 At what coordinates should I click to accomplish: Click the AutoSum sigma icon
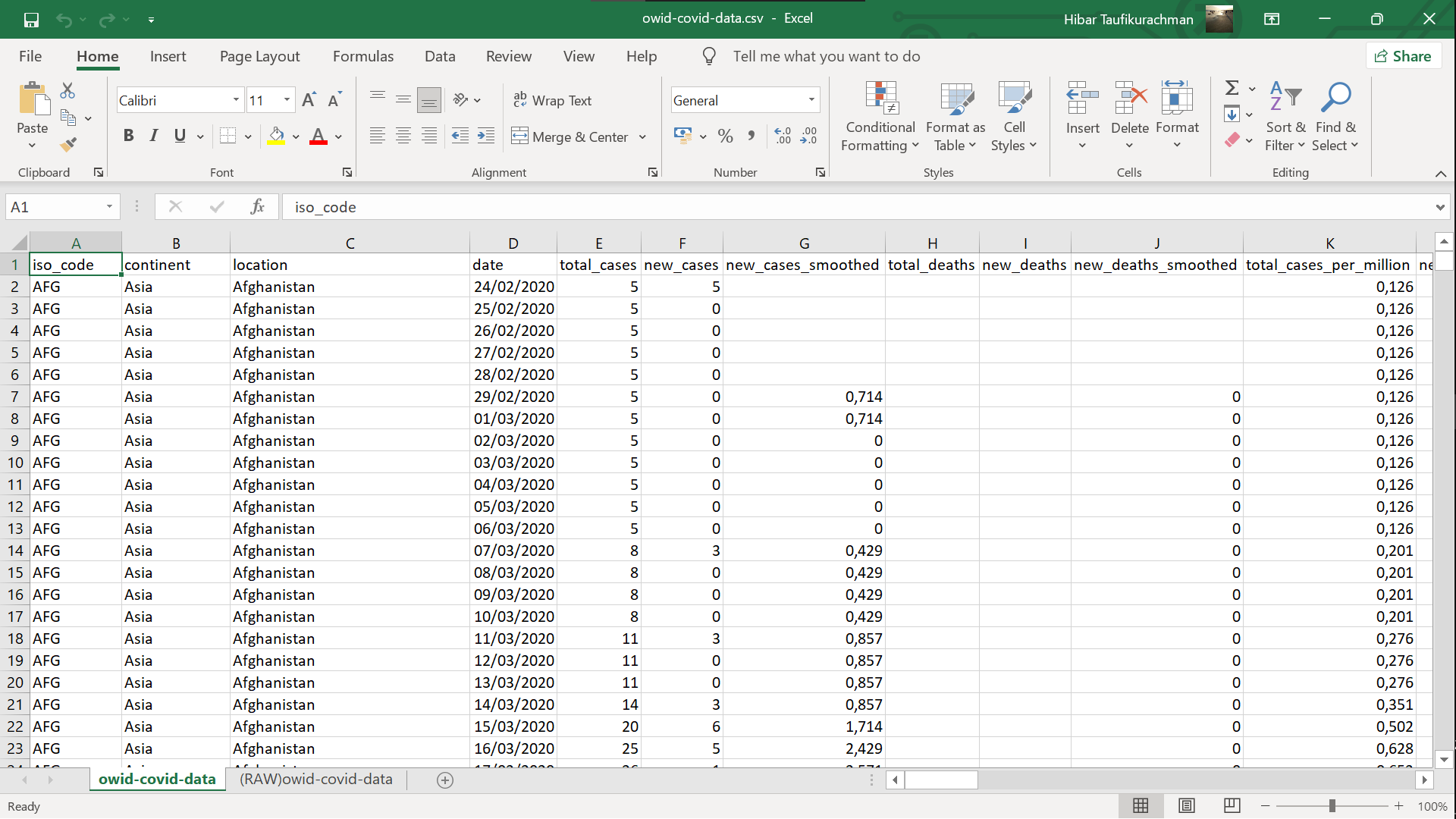pyautogui.click(x=1232, y=88)
